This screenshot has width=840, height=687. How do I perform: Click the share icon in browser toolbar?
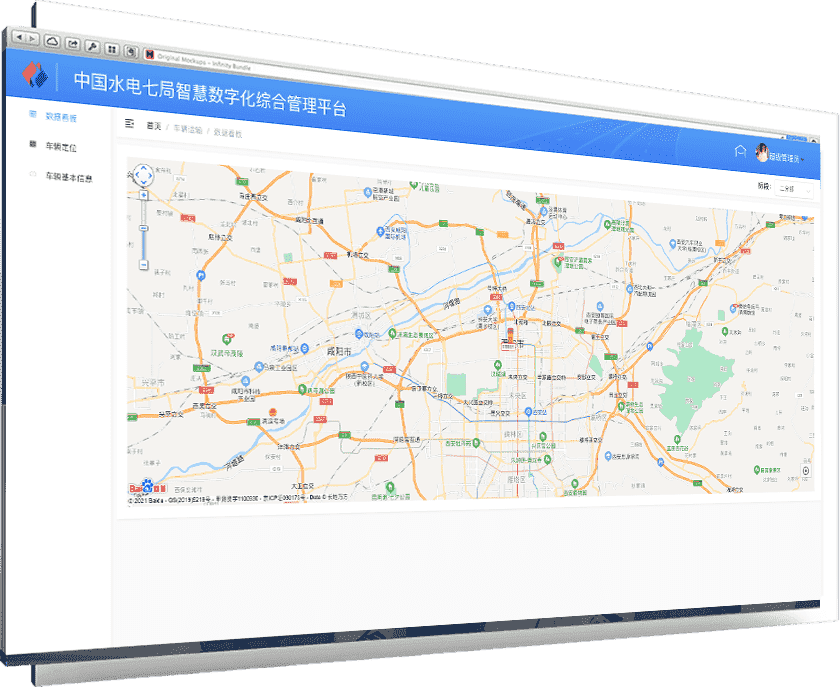[72, 44]
